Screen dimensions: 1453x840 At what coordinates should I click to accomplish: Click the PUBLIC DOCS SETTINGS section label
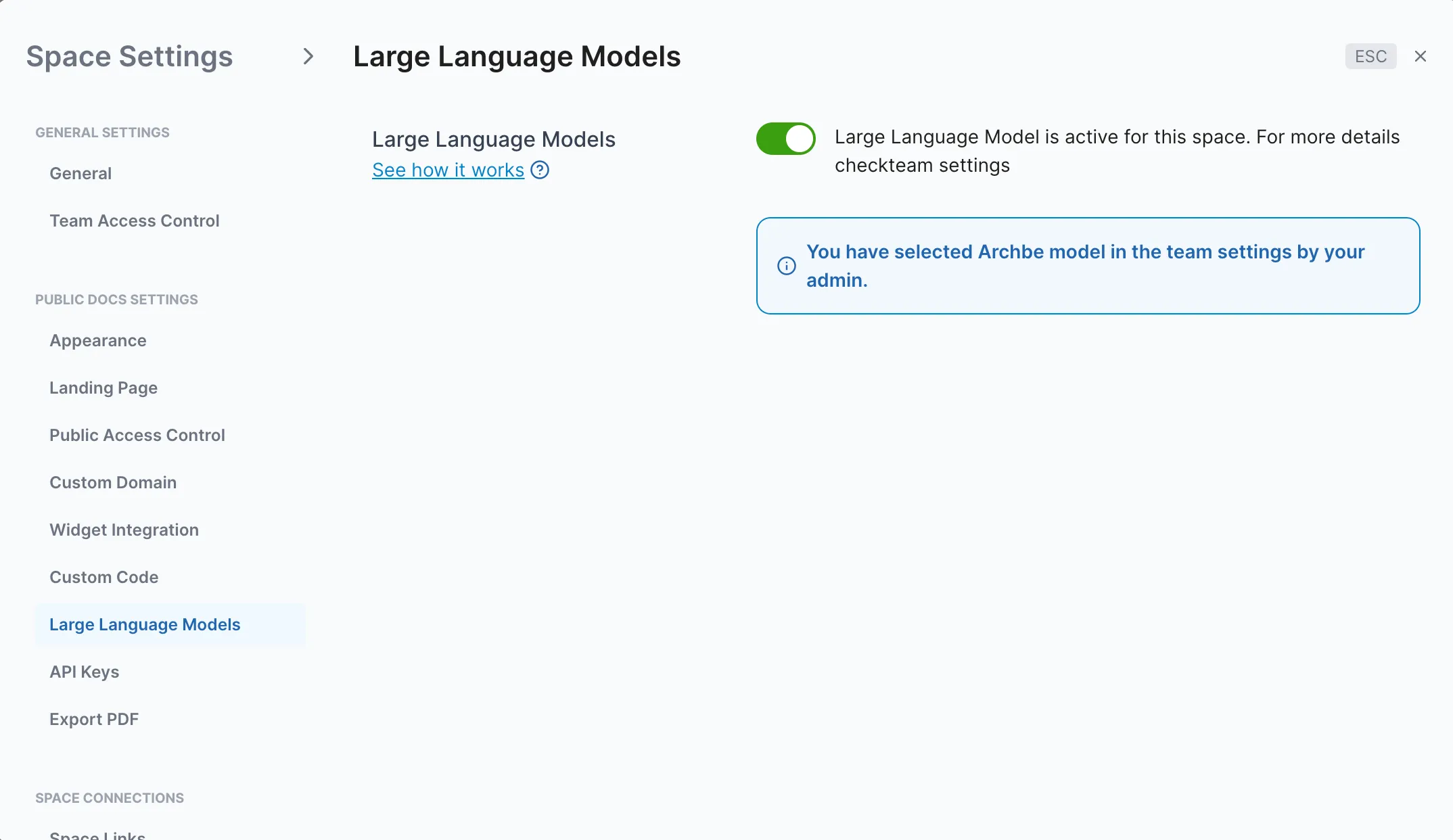pyautogui.click(x=116, y=300)
